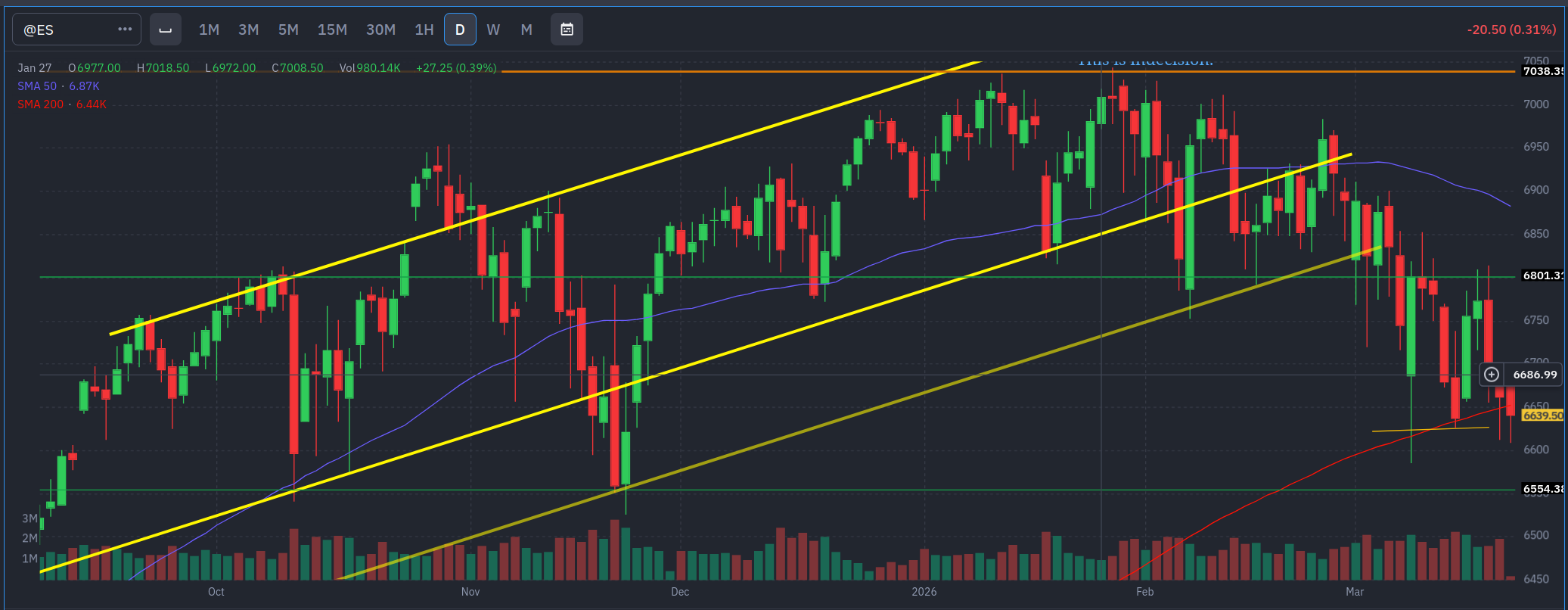Screen dimensions: 1568x610
Task: Click the 6554.38 support level label
Action: click(1542, 489)
